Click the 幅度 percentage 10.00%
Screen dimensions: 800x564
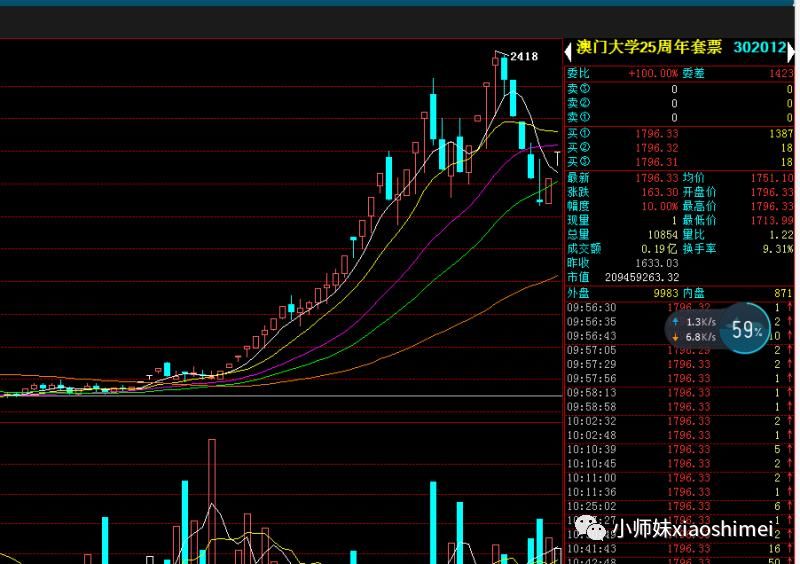pos(660,206)
